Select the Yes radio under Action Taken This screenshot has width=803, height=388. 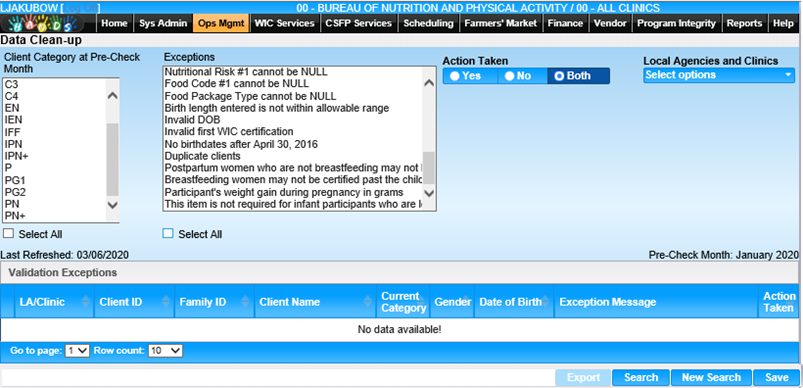coord(455,76)
